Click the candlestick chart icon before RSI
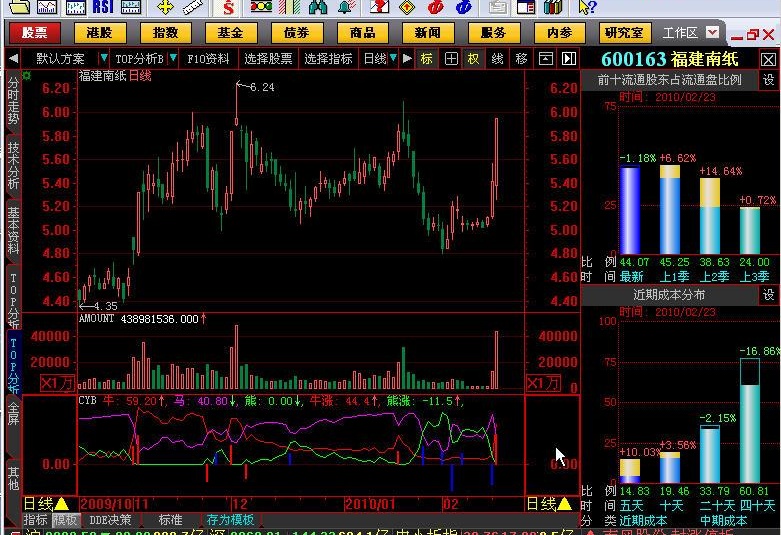Image resolution: width=781 pixels, height=535 pixels. [x=76, y=6]
